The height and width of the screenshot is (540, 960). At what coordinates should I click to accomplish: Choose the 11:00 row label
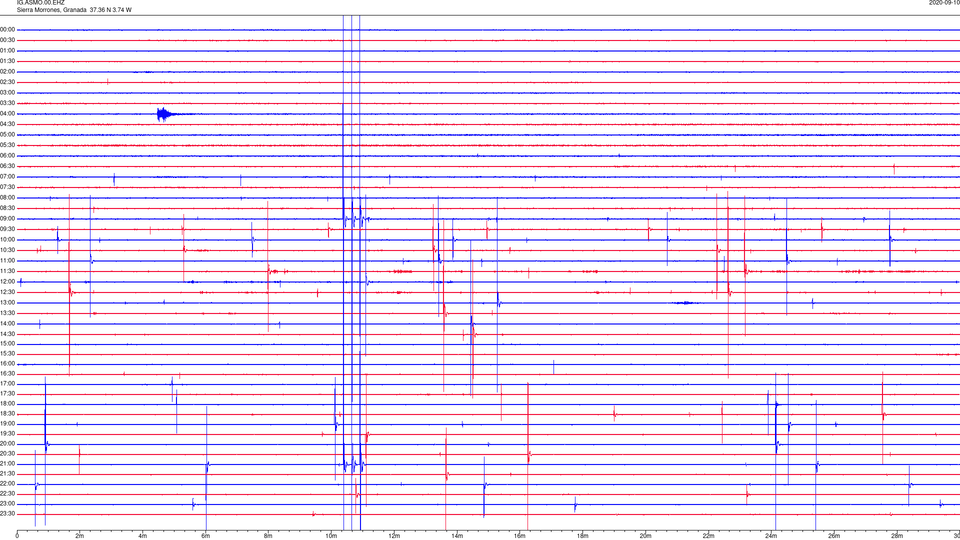[8, 260]
